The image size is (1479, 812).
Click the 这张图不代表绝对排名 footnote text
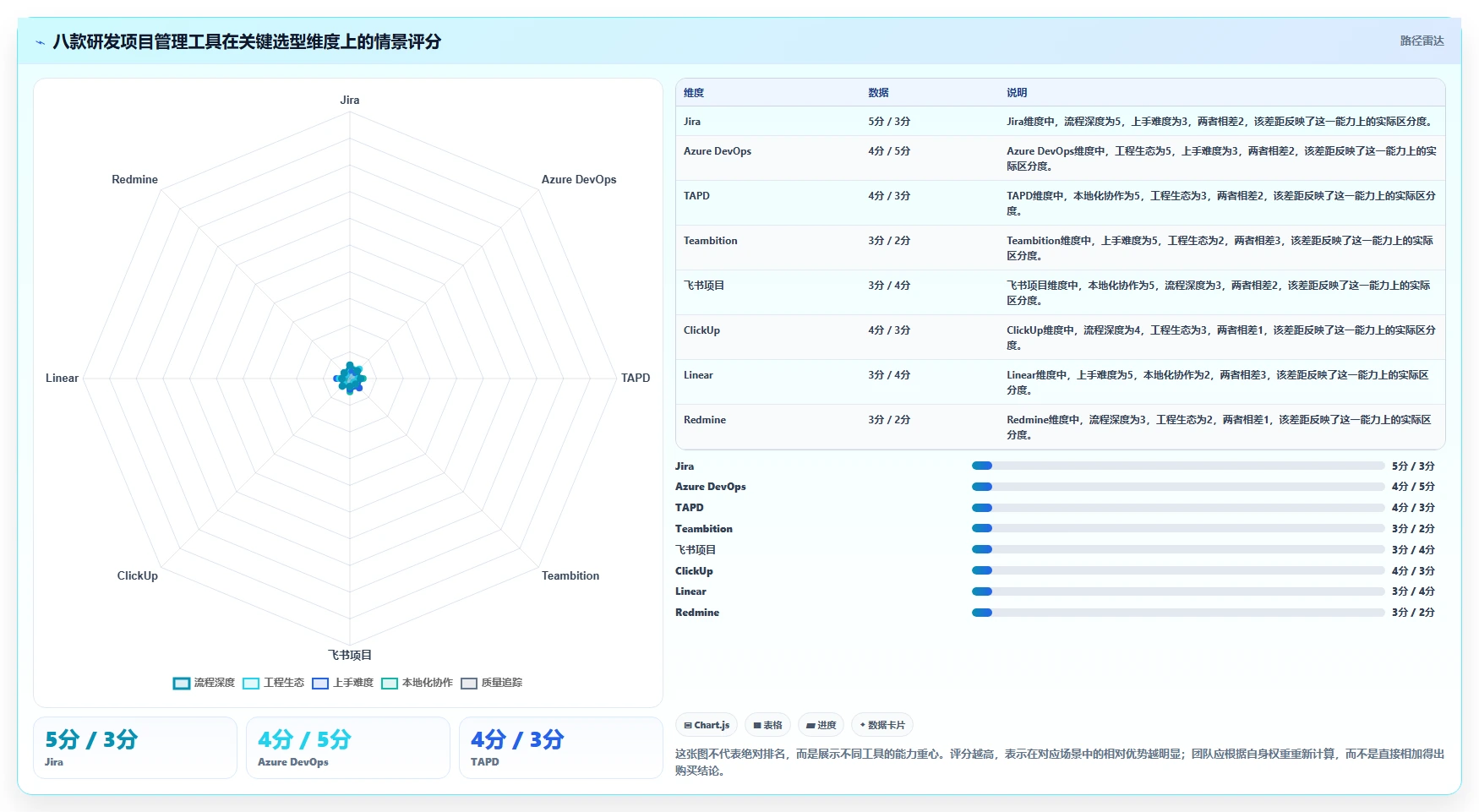tap(1060, 762)
